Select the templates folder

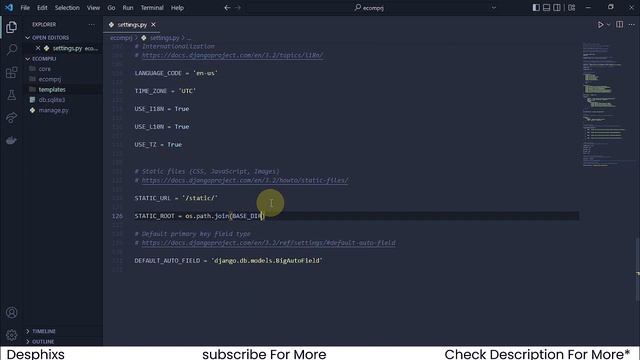52,89
